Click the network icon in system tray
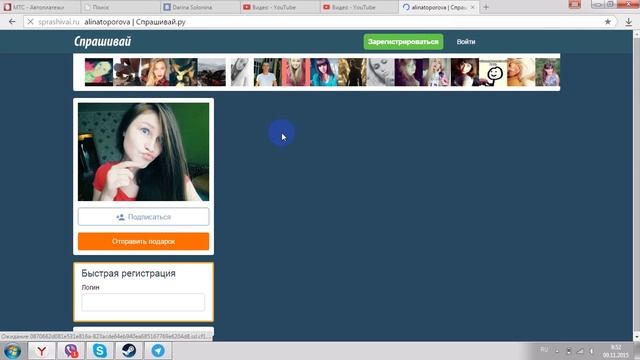Image resolution: width=640 pixels, height=360 pixels. pos(580,351)
